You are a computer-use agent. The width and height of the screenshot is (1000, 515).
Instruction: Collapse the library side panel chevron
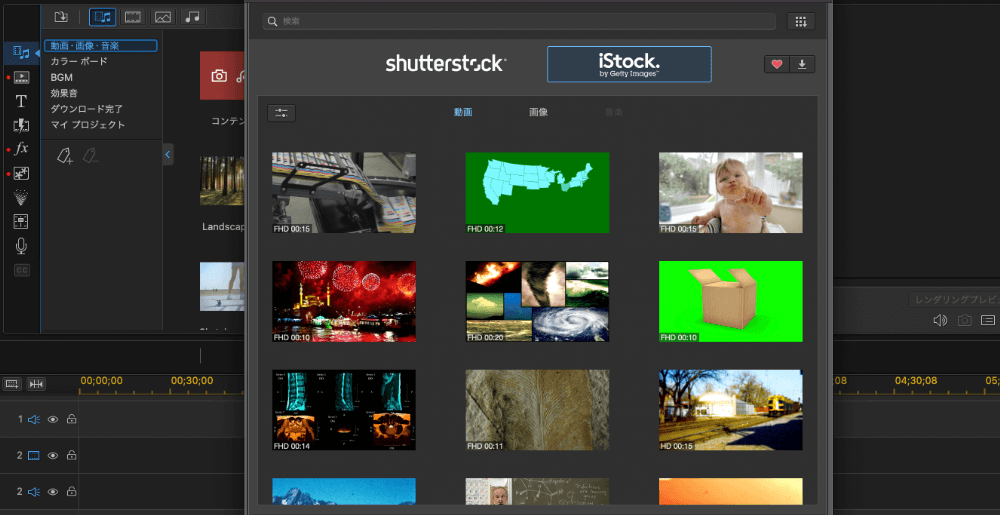coord(167,154)
